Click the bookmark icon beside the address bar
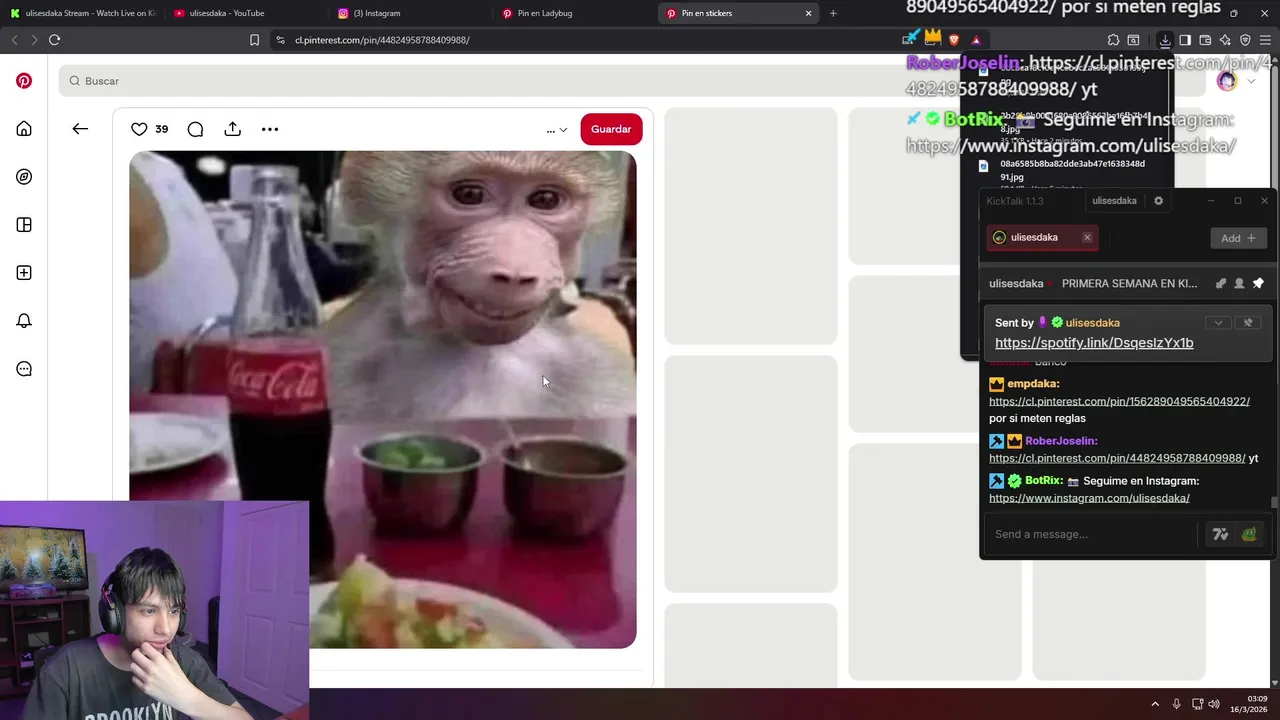The height and width of the screenshot is (720, 1280). (254, 40)
